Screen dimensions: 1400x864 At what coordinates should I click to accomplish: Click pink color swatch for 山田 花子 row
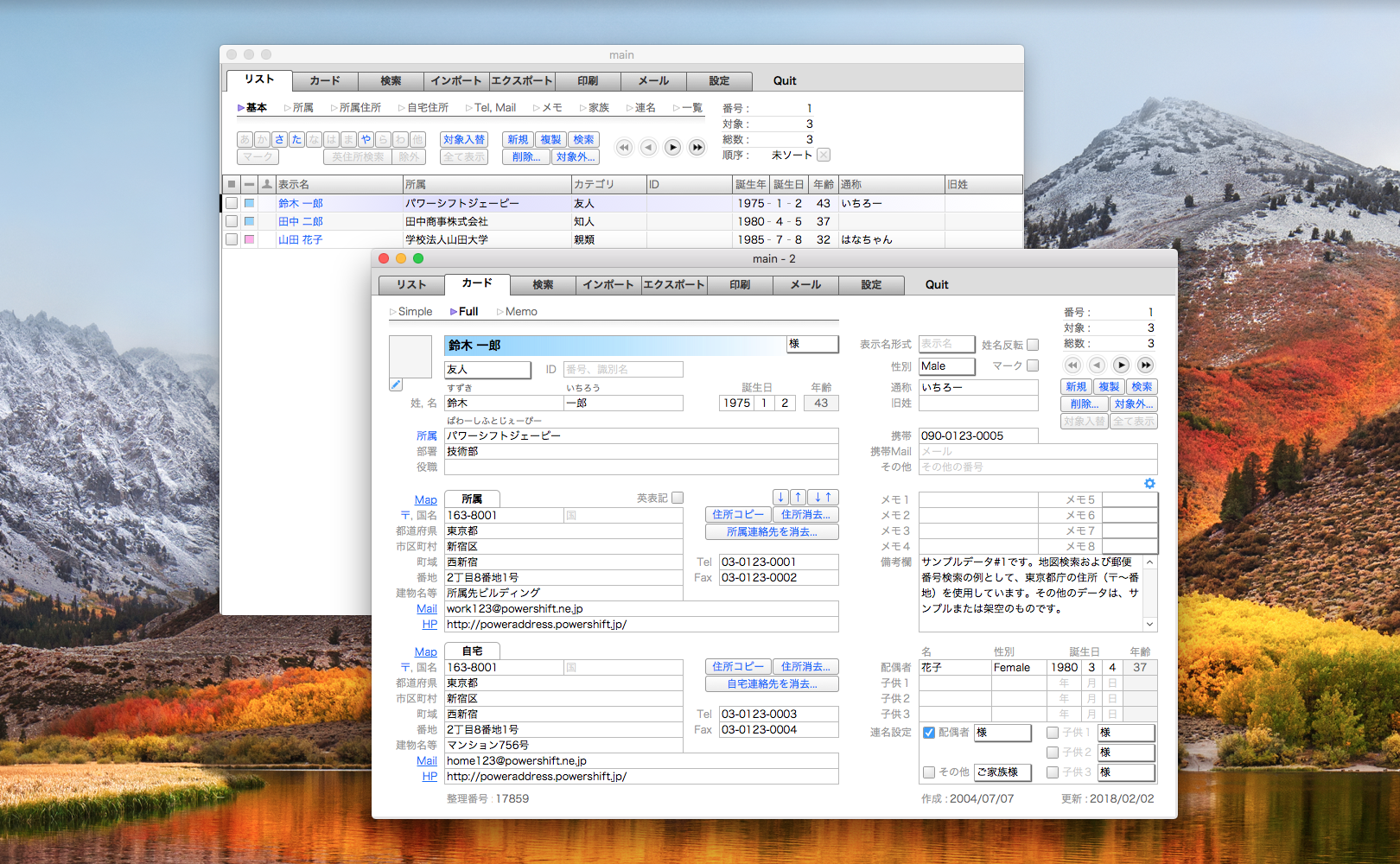click(x=249, y=240)
